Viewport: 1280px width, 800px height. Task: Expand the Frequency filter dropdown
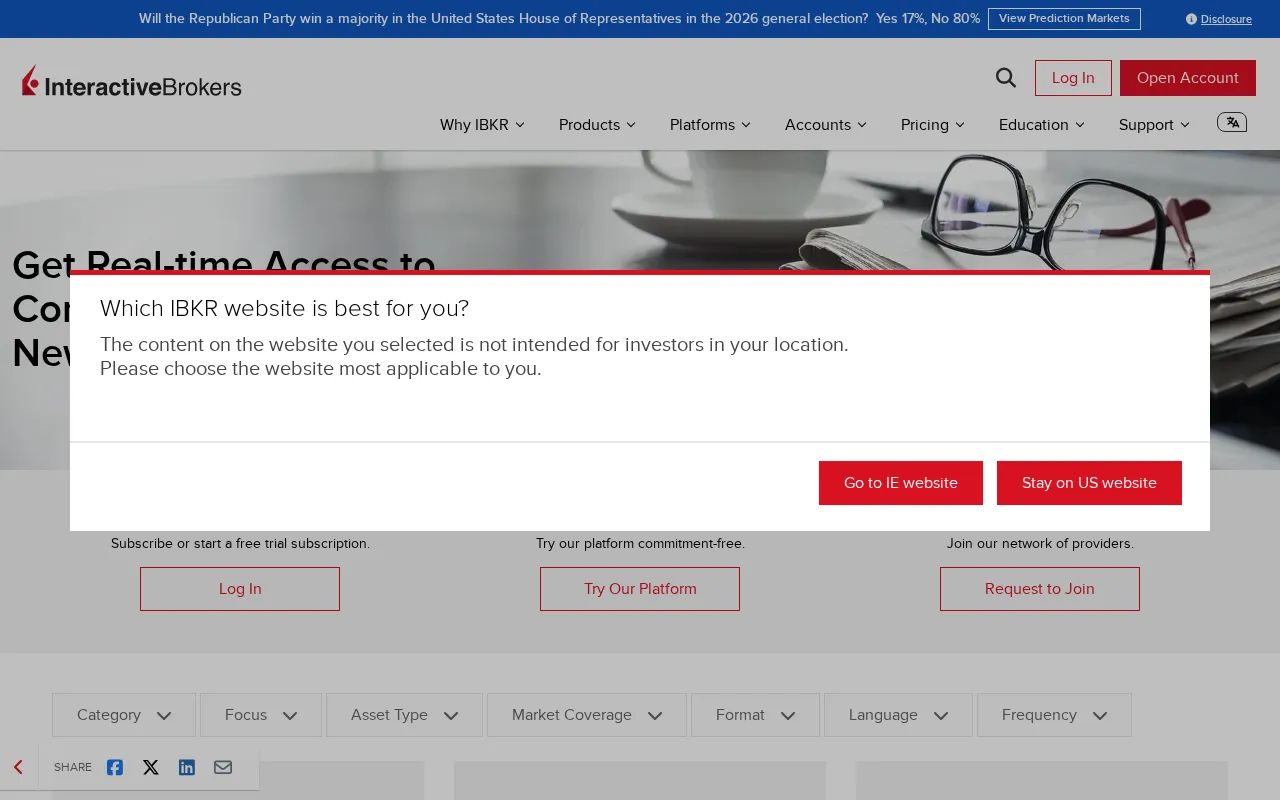click(1054, 715)
